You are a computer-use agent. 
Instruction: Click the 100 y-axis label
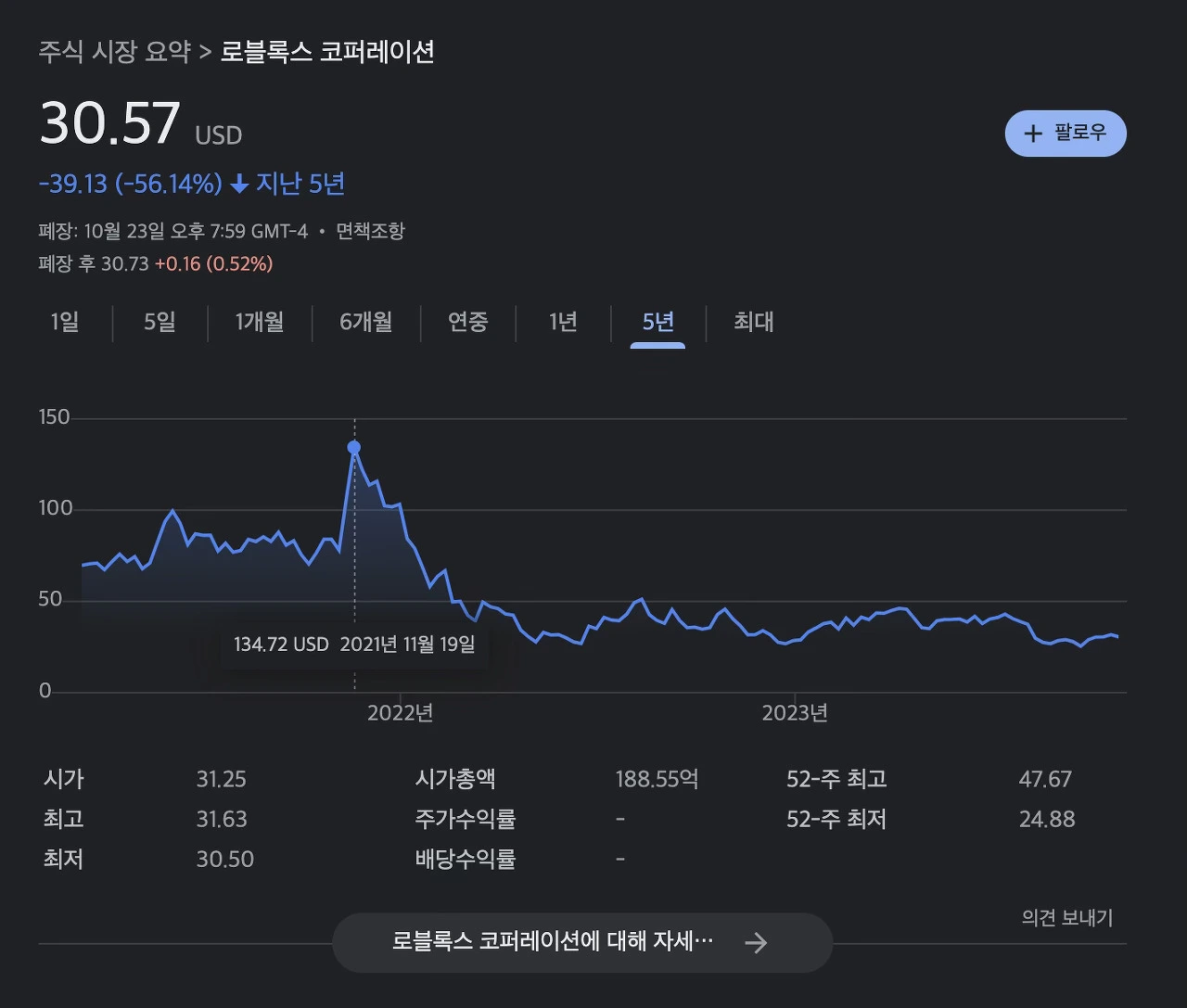[55, 508]
